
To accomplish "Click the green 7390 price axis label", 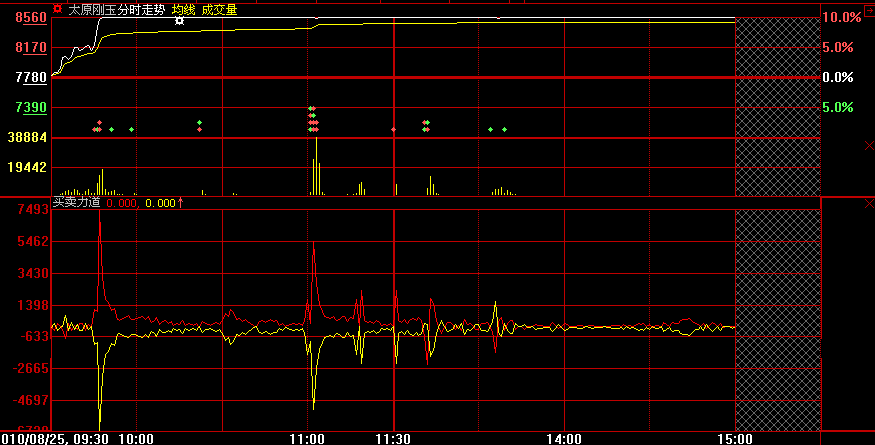I will tap(31, 107).
